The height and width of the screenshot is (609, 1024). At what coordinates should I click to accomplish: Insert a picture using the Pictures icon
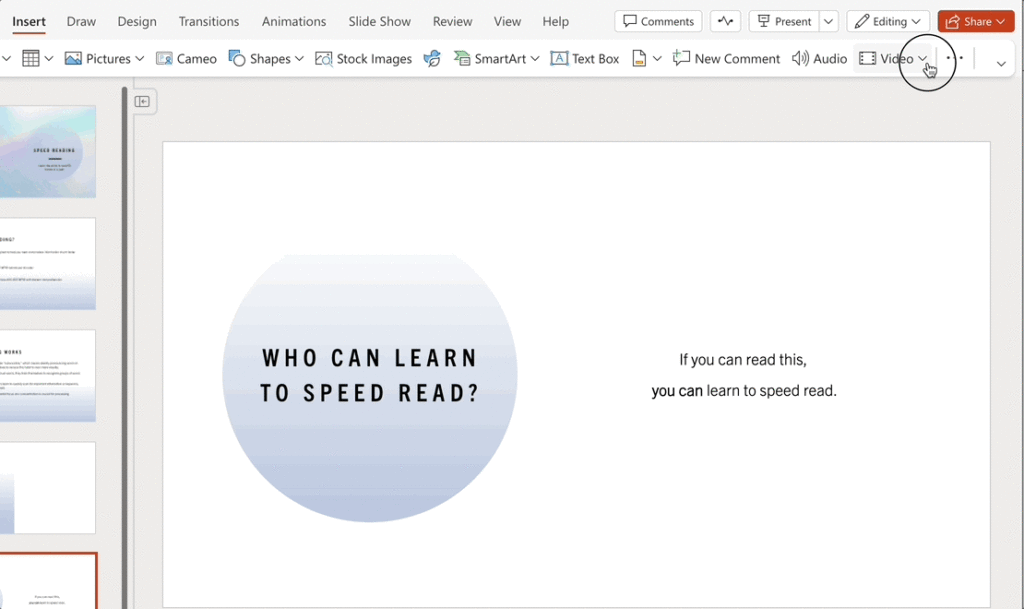pos(74,59)
